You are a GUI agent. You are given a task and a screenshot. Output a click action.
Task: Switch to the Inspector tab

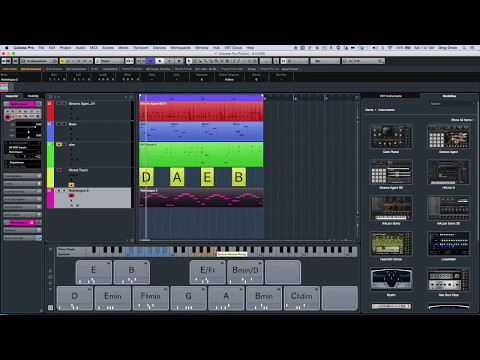pos(12,96)
